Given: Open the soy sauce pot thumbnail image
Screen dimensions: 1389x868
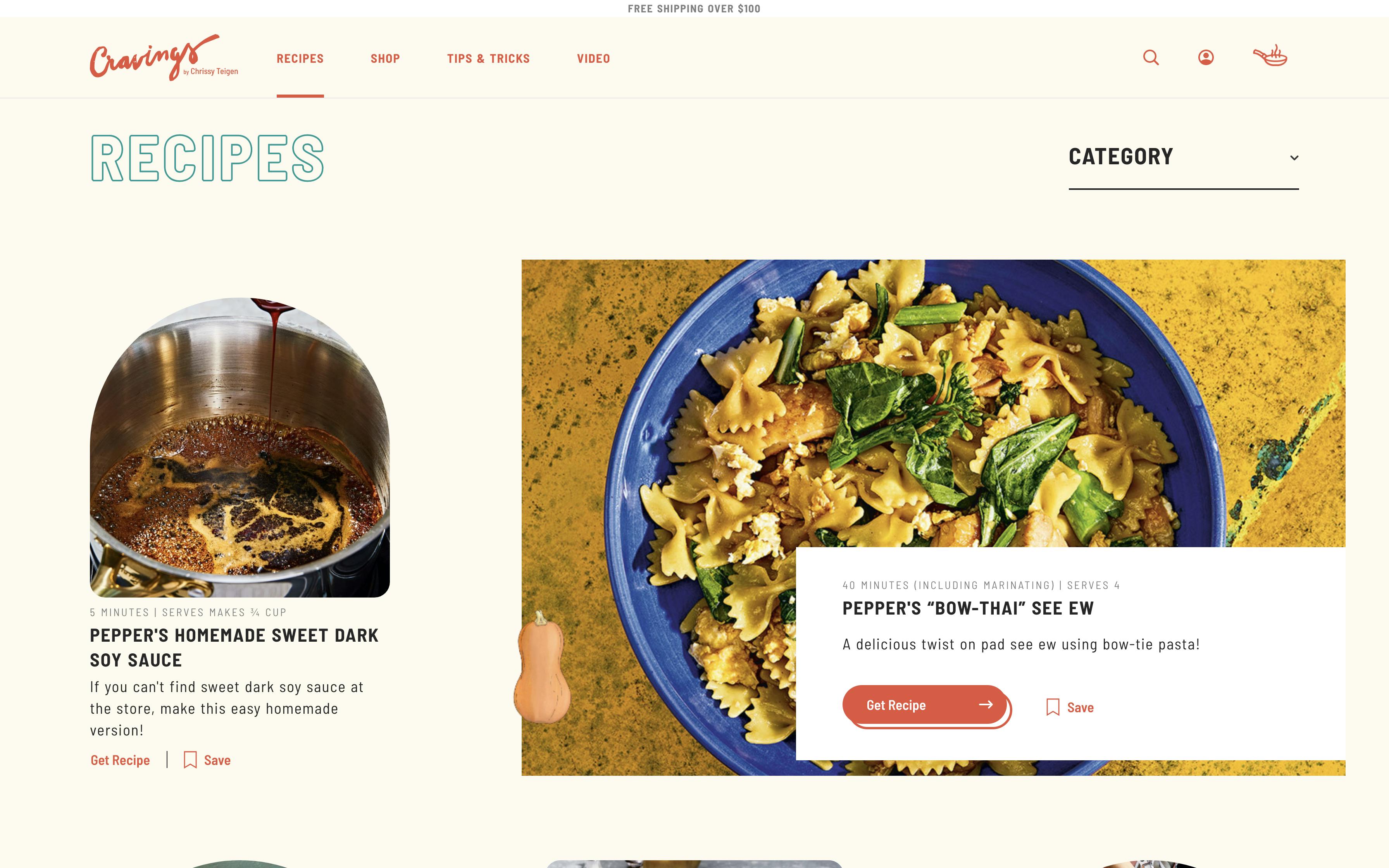Looking at the screenshot, I should (x=240, y=447).
